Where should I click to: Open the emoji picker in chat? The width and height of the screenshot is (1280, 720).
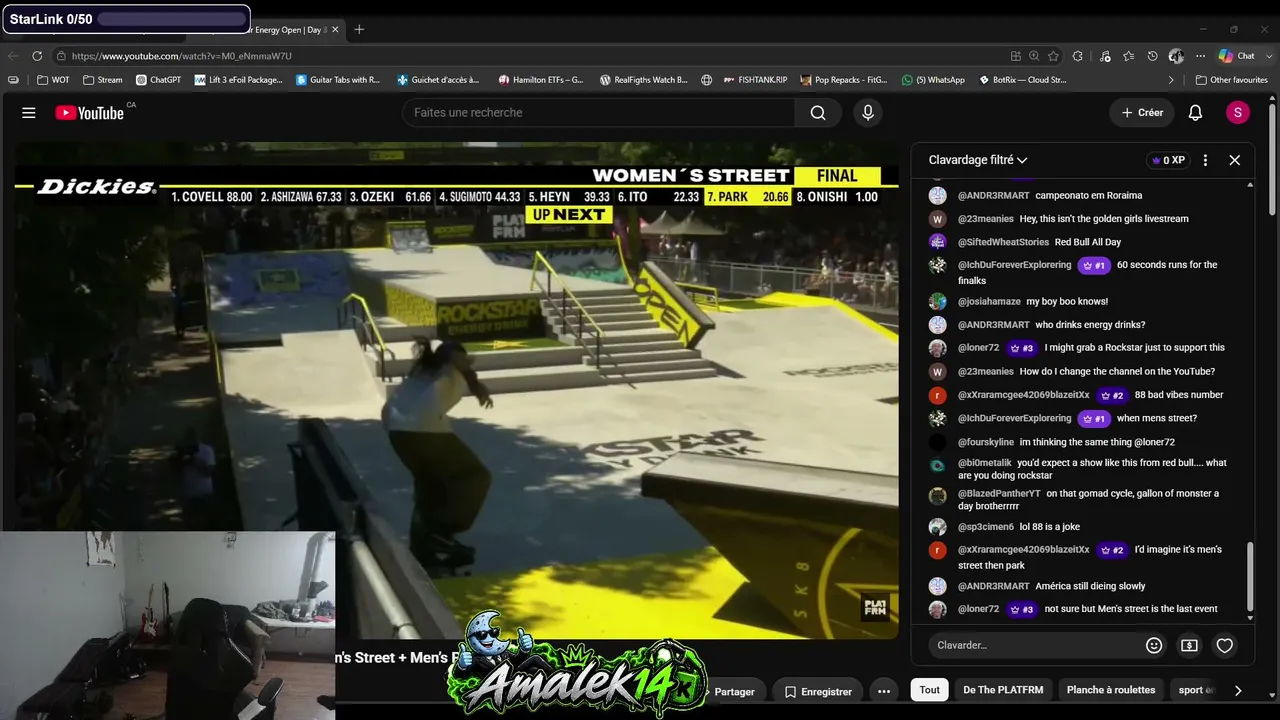pyautogui.click(x=1154, y=646)
